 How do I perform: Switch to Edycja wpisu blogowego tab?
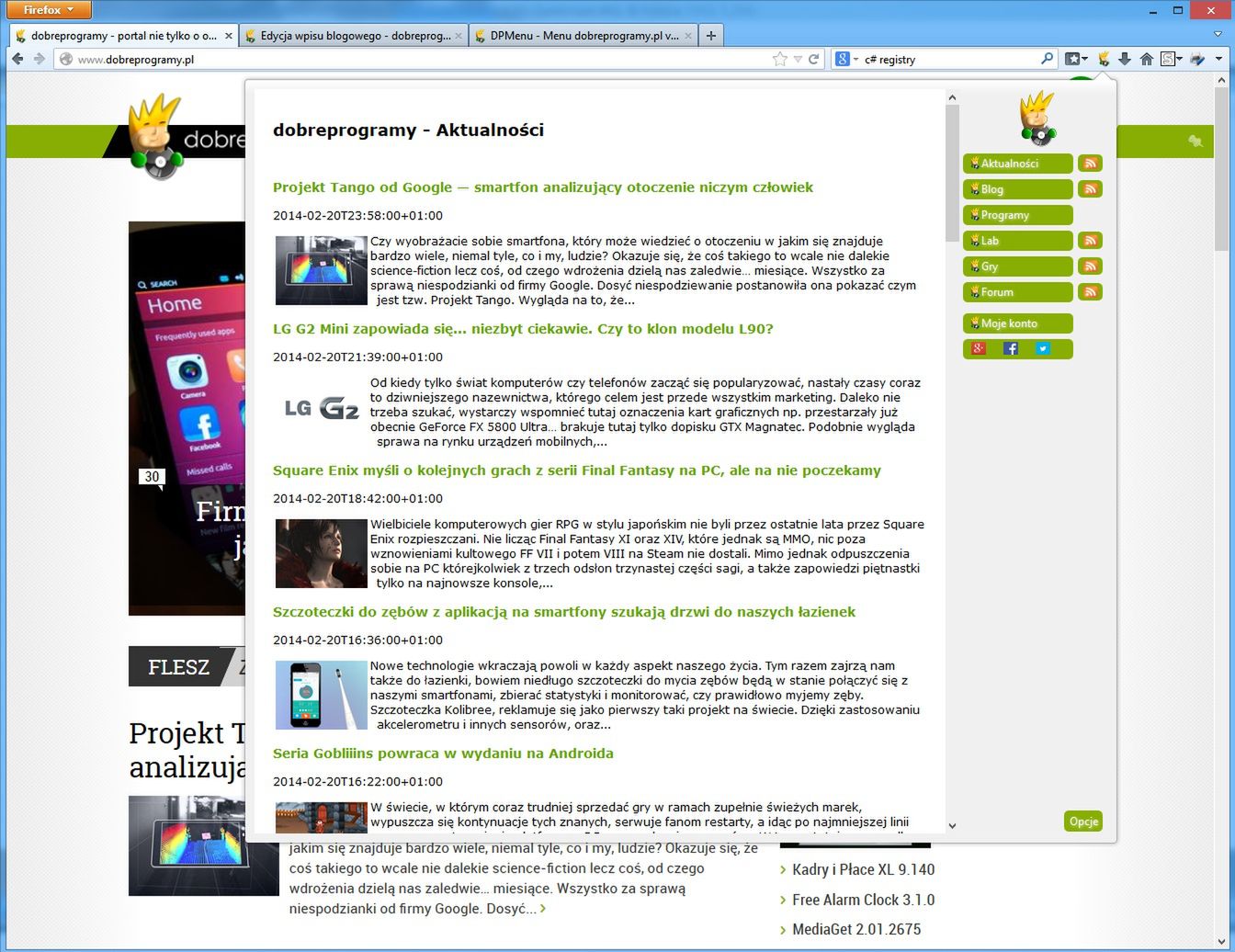pos(355,36)
